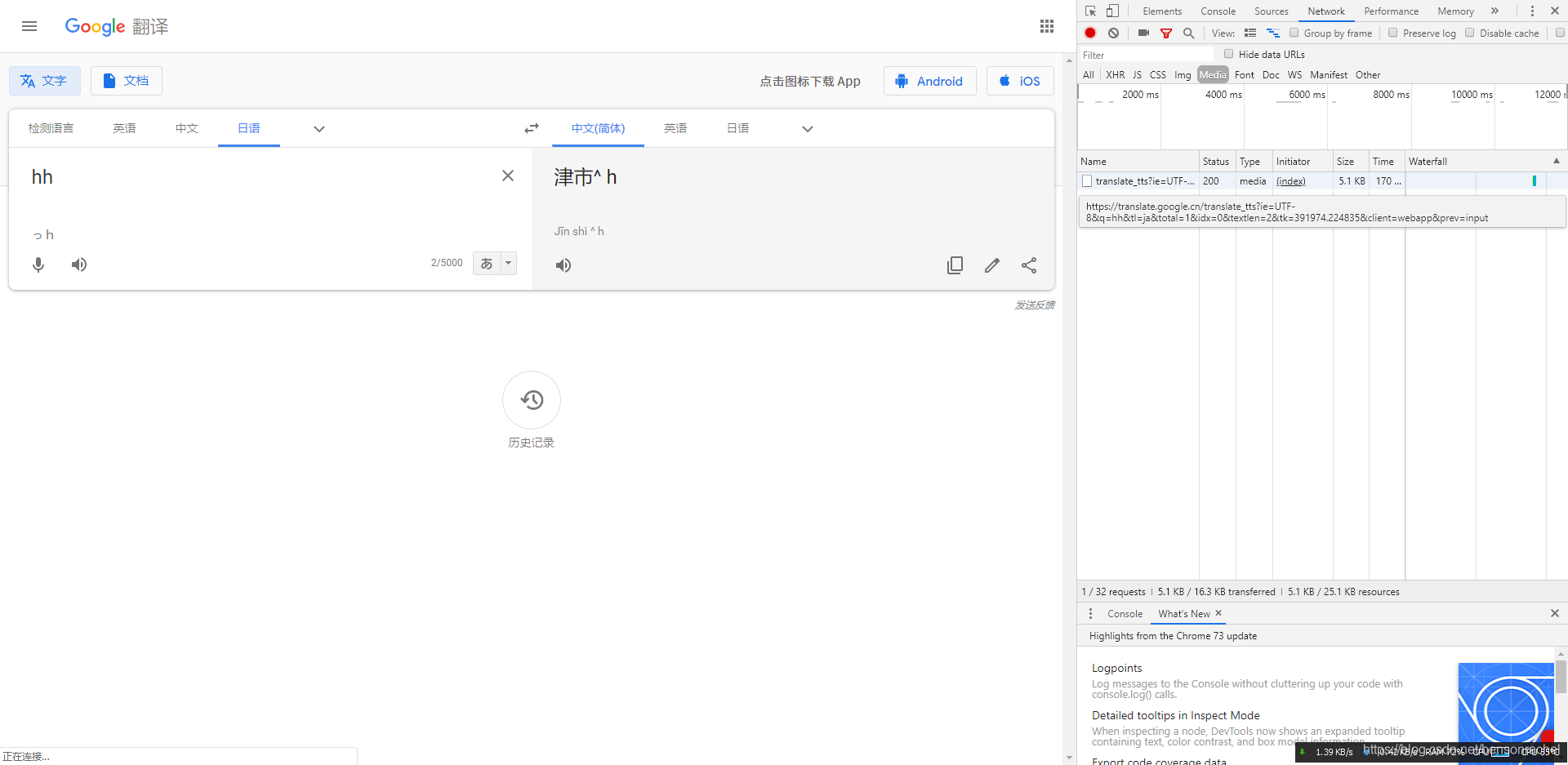Enable Preserve log checkbox
Image resolution: width=1568 pixels, height=765 pixels.
(1392, 33)
